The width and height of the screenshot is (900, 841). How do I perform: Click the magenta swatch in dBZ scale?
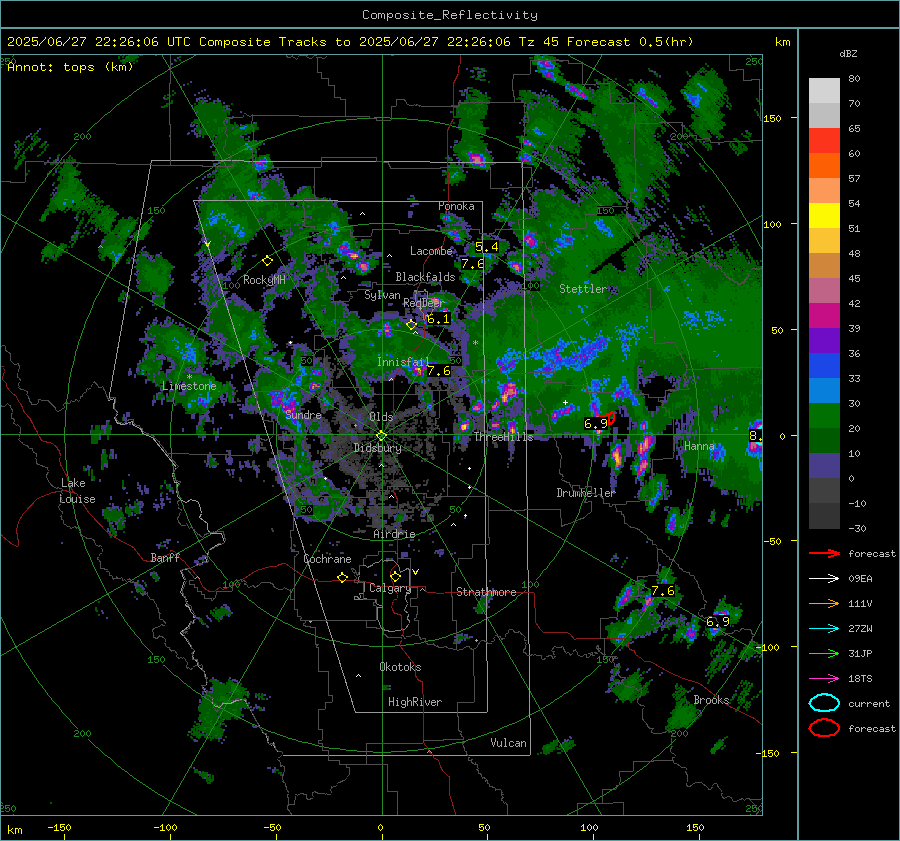tap(824, 316)
